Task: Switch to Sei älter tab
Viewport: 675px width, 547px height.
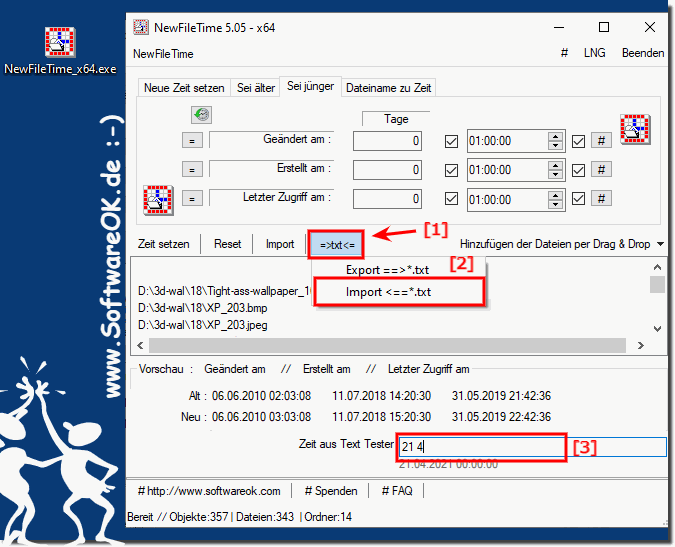Action: pos(256,88)
